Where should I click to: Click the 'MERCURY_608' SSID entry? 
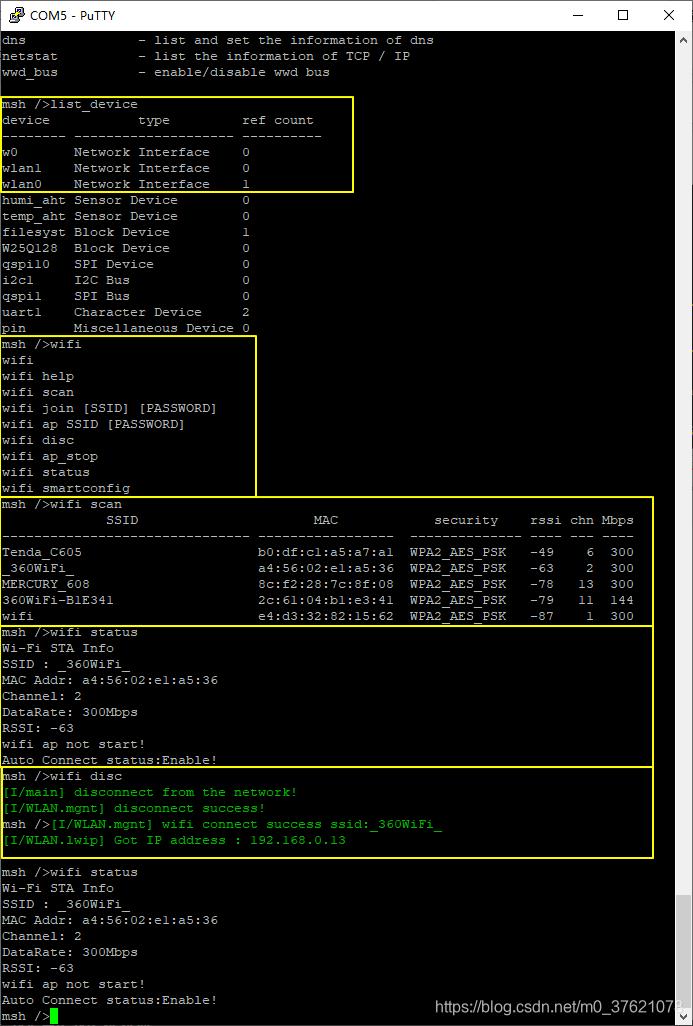coord(46,584)
